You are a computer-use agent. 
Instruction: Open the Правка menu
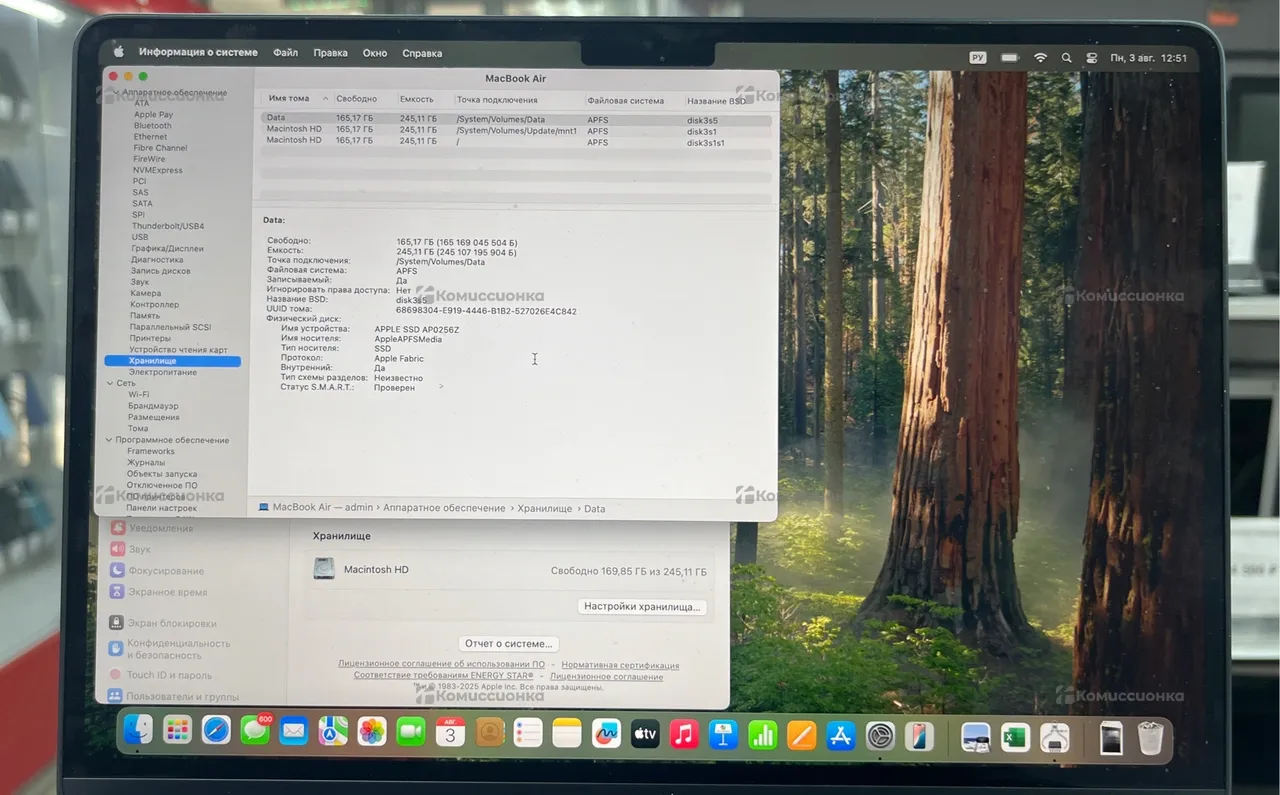pyautogui.click(x=330, y=53)
